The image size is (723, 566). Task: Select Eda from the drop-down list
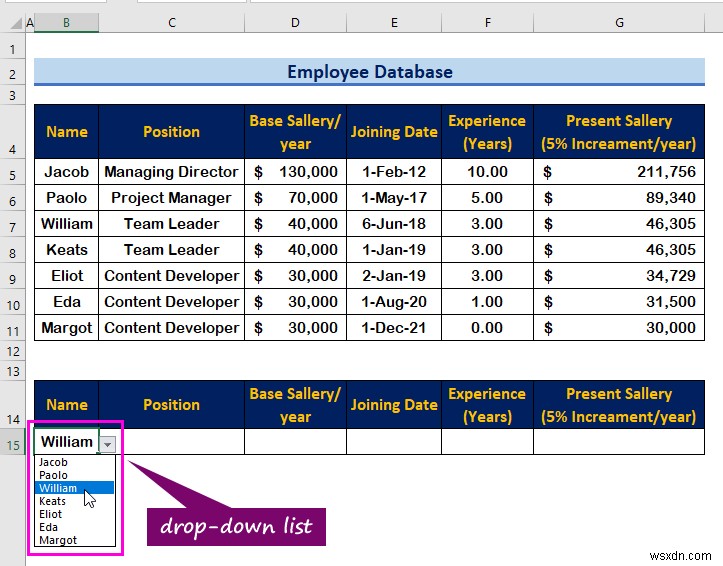coord(74,527)
